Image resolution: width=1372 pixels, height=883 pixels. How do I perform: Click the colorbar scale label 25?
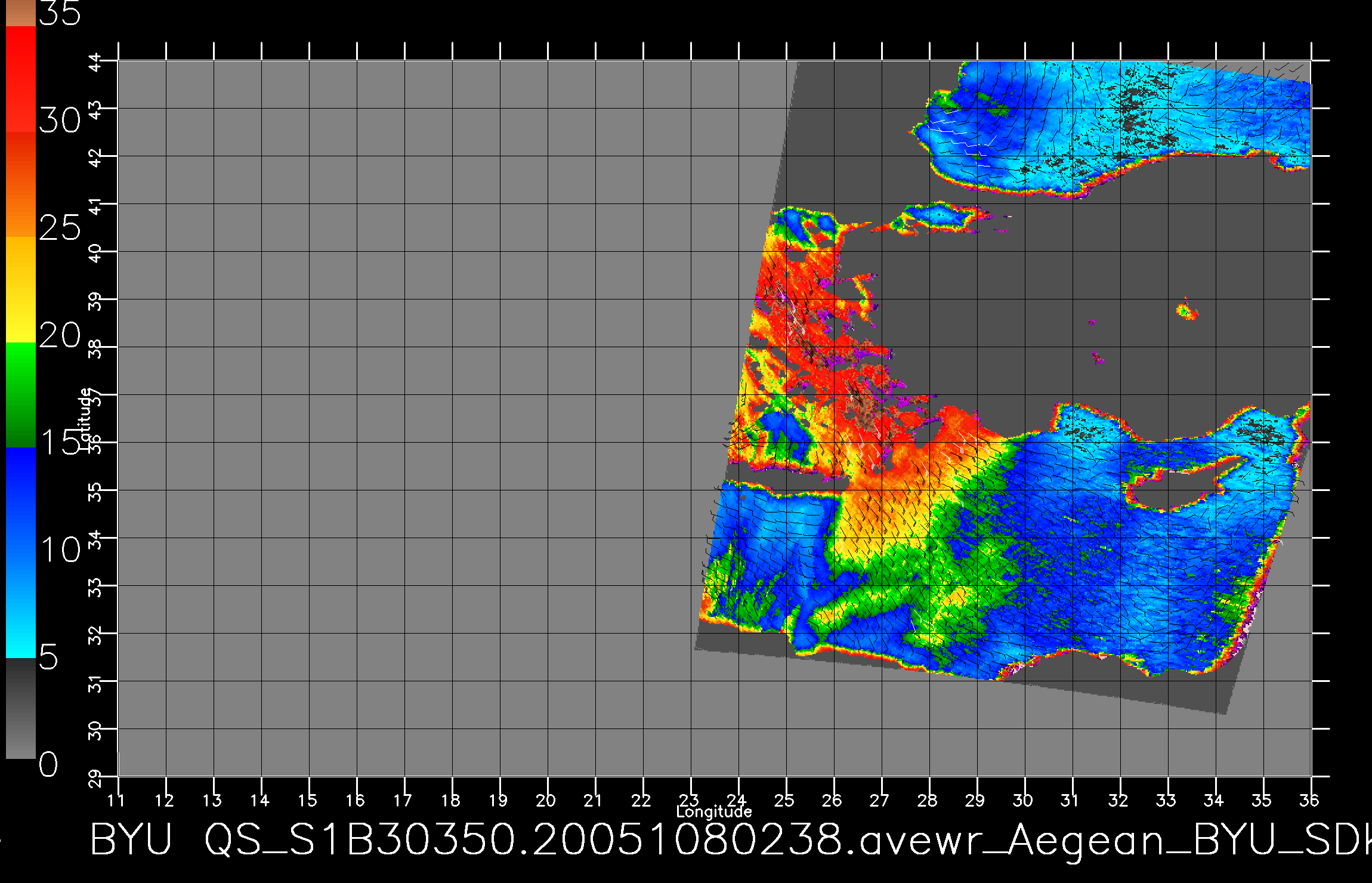(60, 228)
